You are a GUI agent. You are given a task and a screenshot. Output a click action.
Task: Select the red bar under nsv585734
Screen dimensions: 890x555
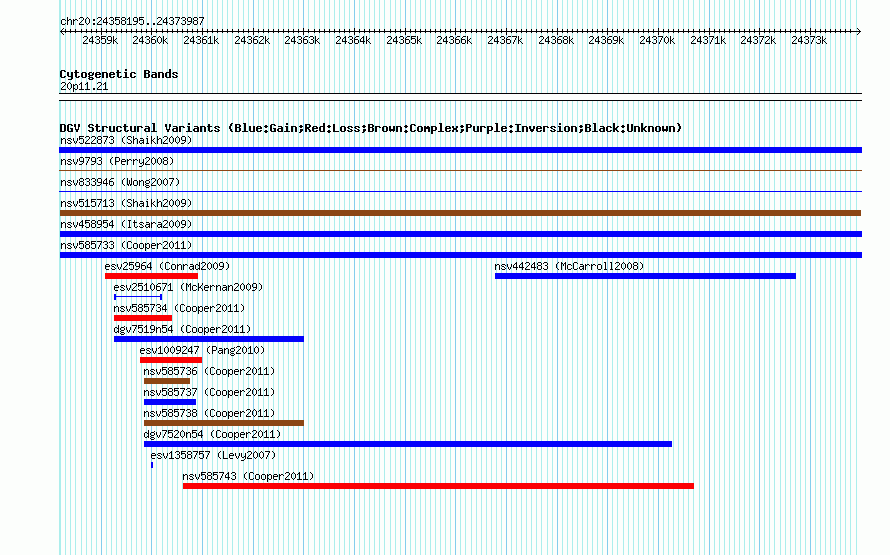pos(143,318)
